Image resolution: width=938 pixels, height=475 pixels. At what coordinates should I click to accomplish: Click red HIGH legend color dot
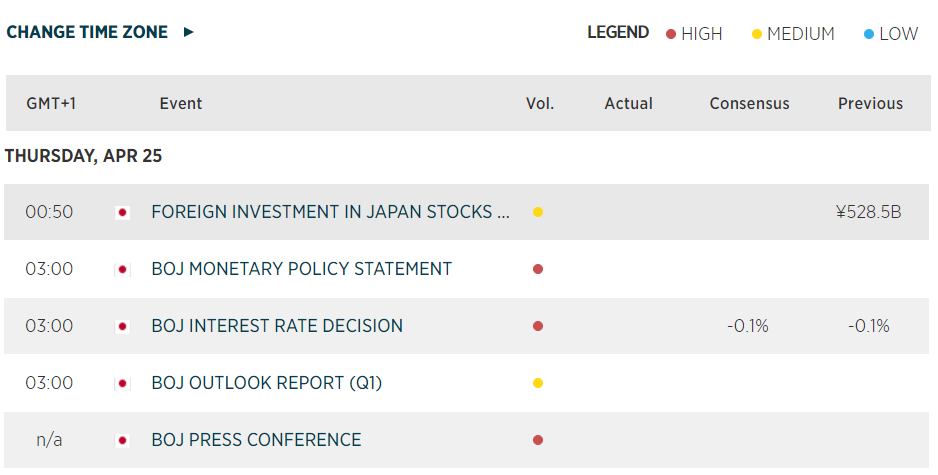pyautogui.click(x=671, y=34)
